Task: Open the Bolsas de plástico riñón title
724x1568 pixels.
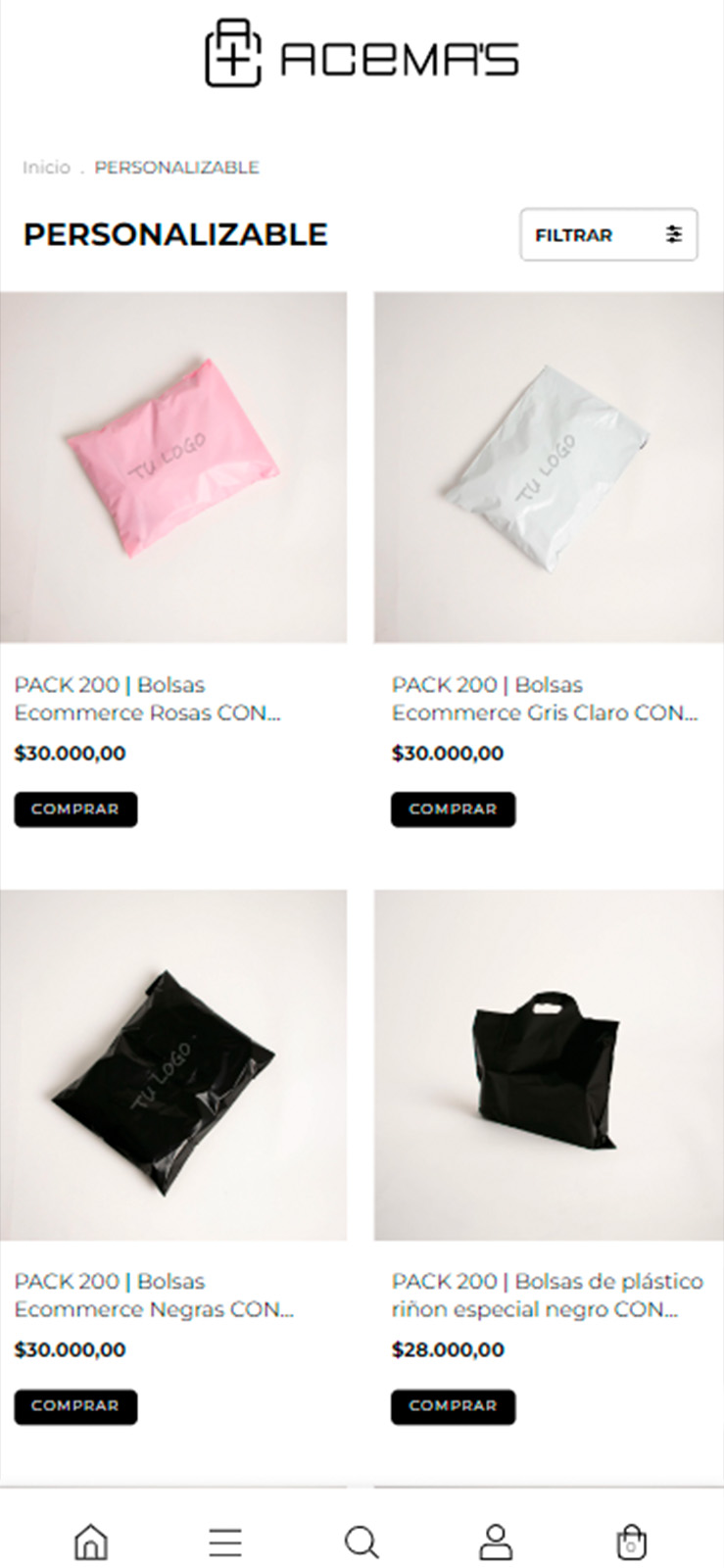Action: click(x=547, y=1296)
